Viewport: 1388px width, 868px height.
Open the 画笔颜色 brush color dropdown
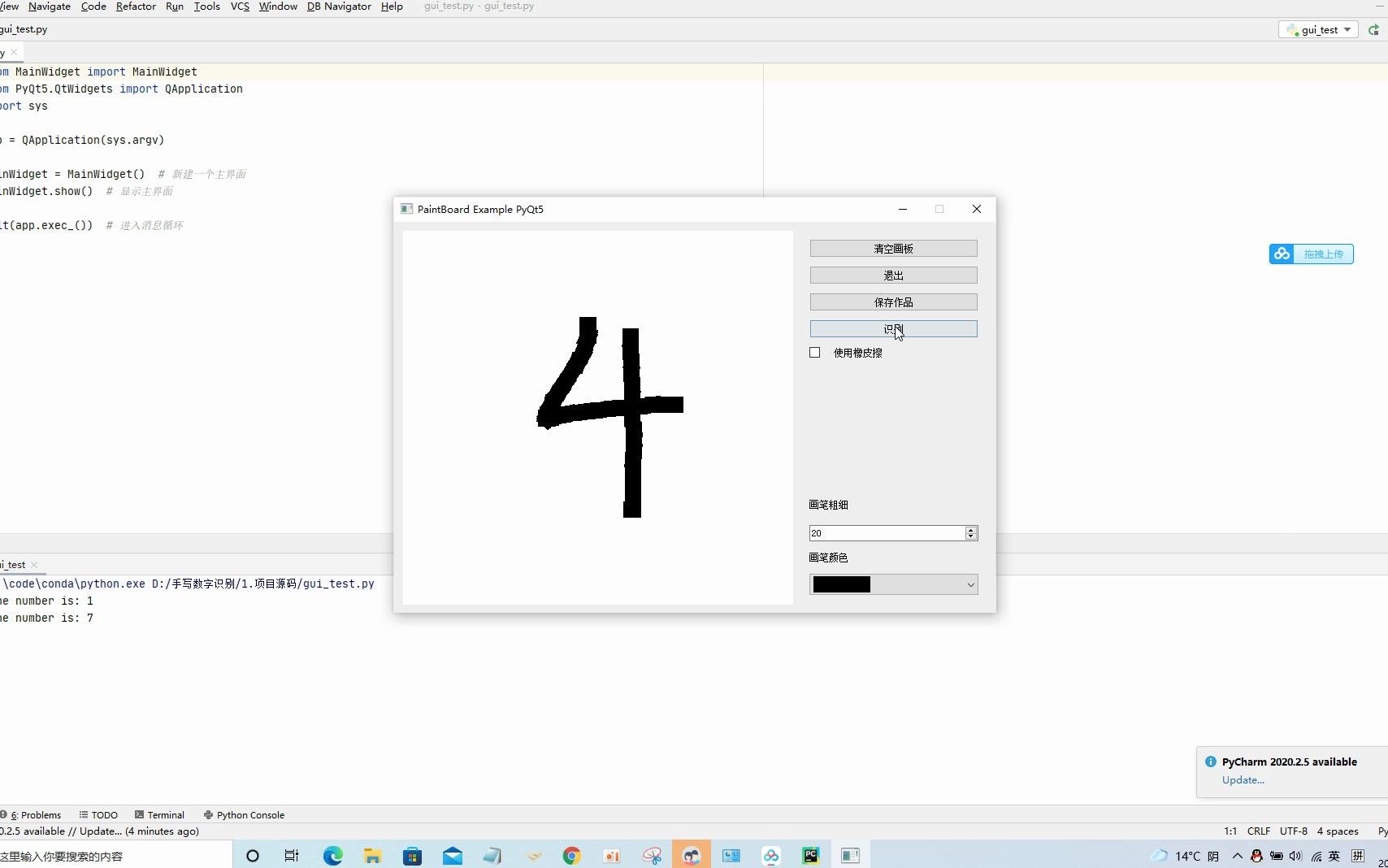tap(893, 584)
